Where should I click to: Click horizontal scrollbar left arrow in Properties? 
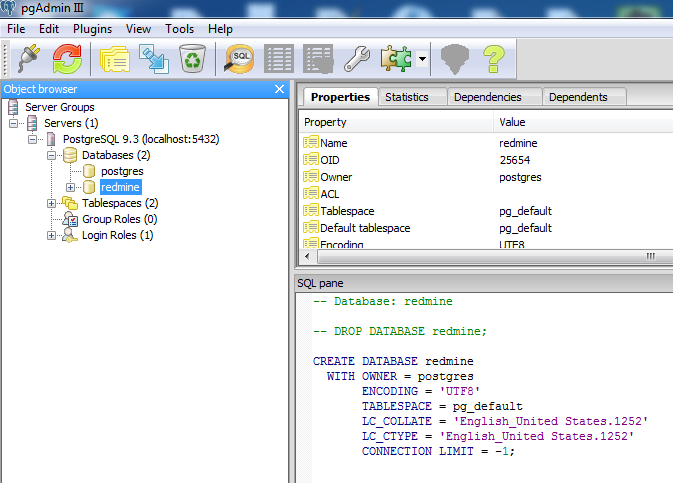click(x=307, y=256)
